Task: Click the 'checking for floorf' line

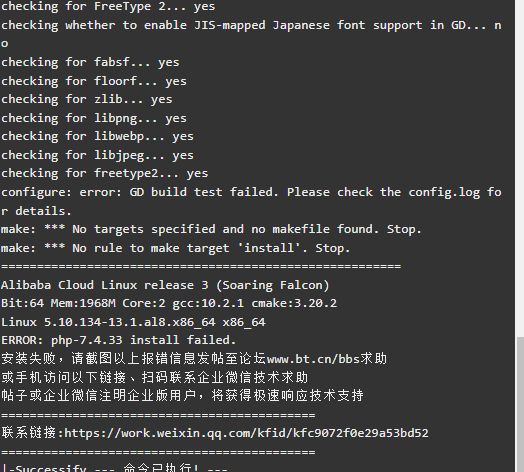Action: tap(94, 81)
